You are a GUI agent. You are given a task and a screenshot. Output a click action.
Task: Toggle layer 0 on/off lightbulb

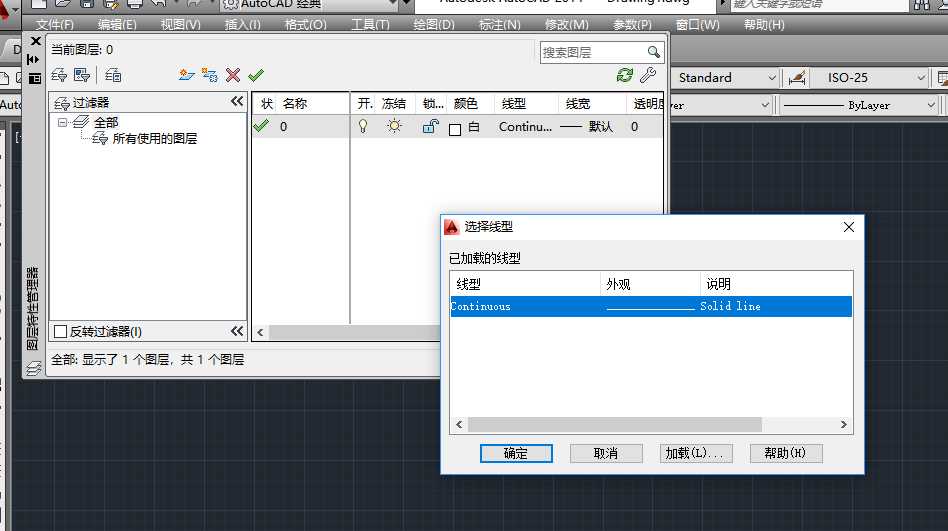(x=363, y=126)
